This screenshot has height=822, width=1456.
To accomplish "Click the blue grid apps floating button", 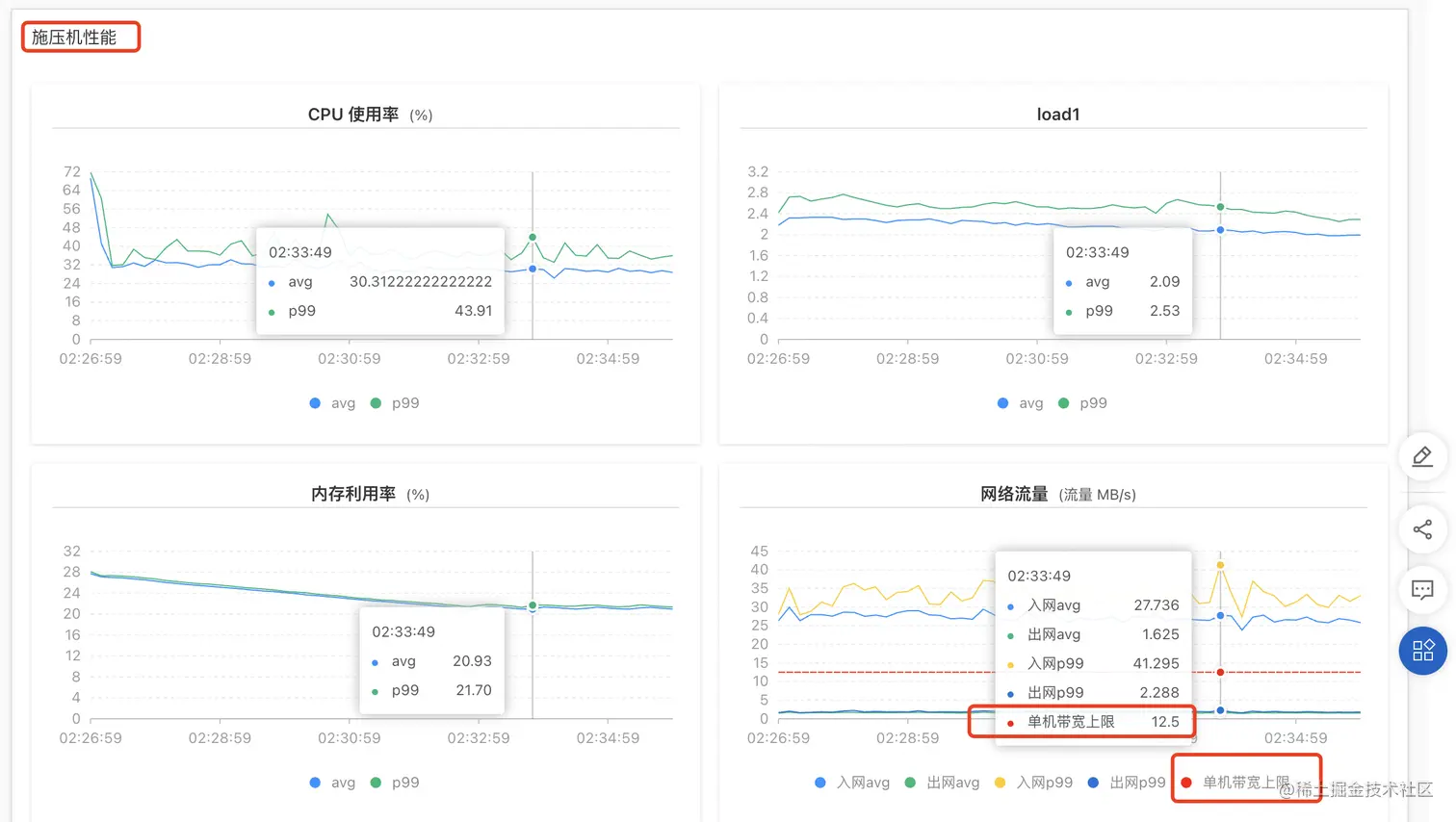I will tap(1422, 651).
